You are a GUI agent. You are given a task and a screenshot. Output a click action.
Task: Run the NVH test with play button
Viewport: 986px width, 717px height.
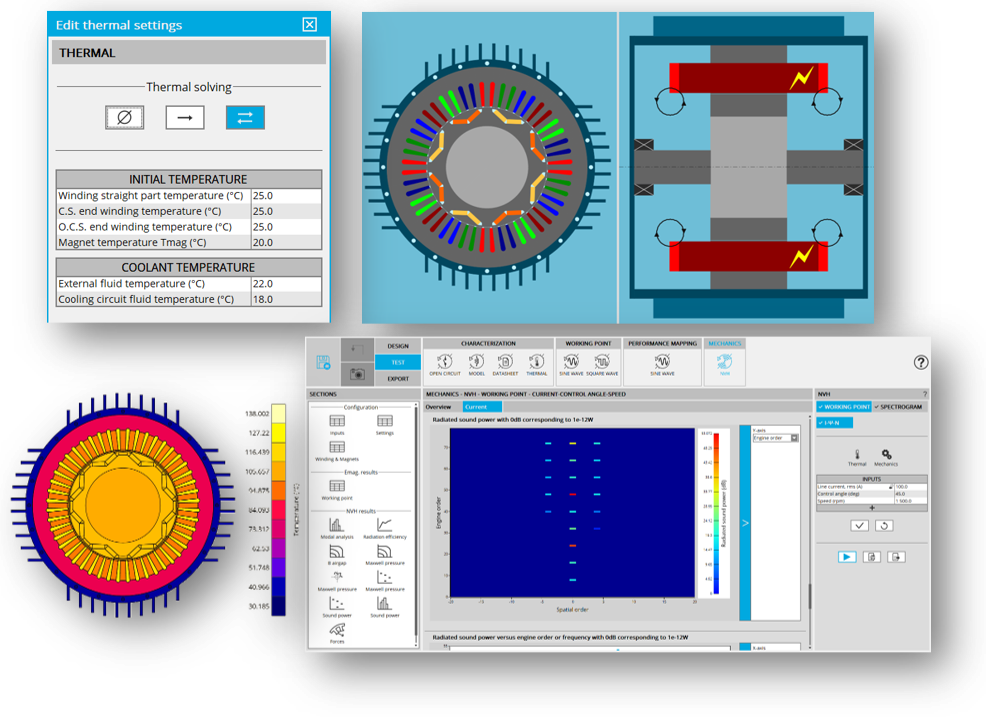pos(847,557)
